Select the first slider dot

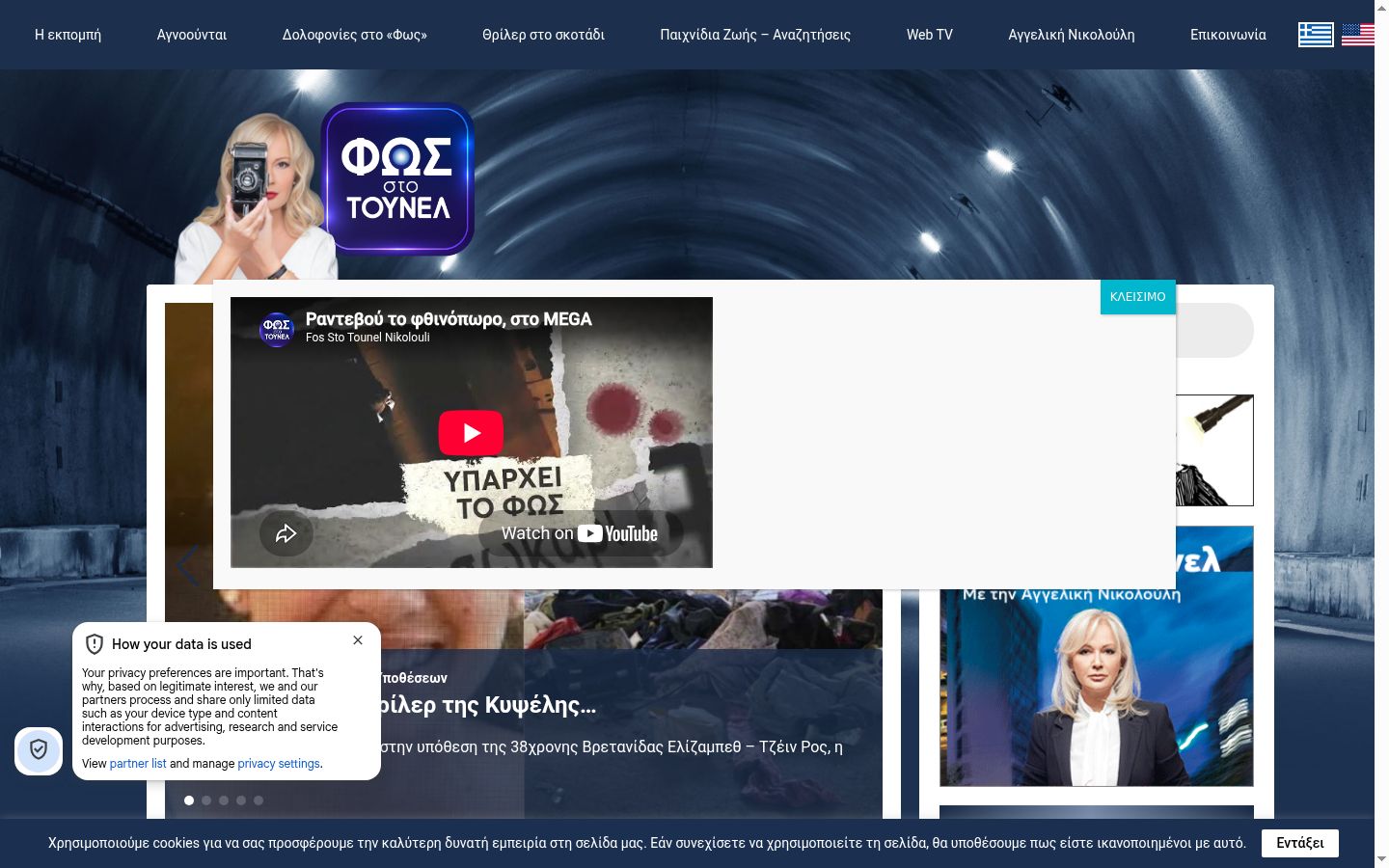tap(189, 800)
